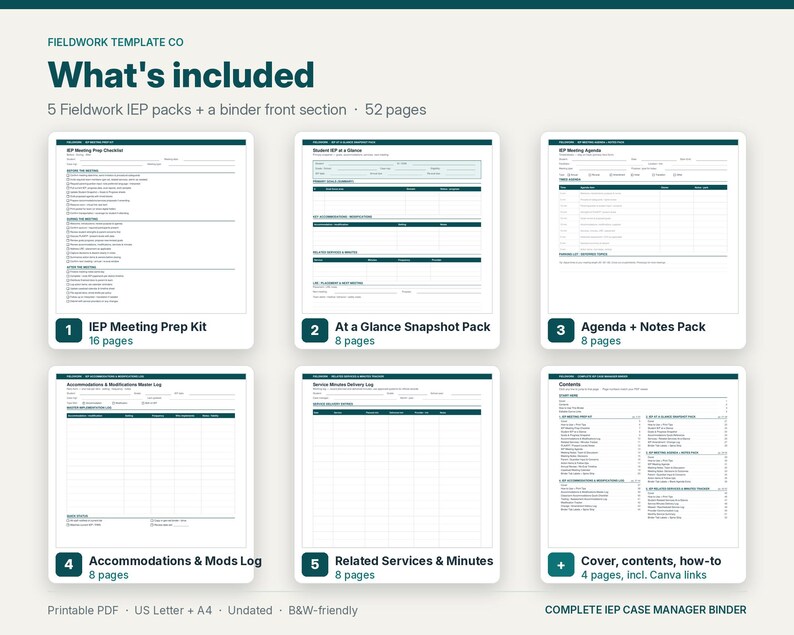Click '8 pages' under Accommodations & Mods Log
Image resolution: width=794 pixels, height=635 pixels.
109,575
